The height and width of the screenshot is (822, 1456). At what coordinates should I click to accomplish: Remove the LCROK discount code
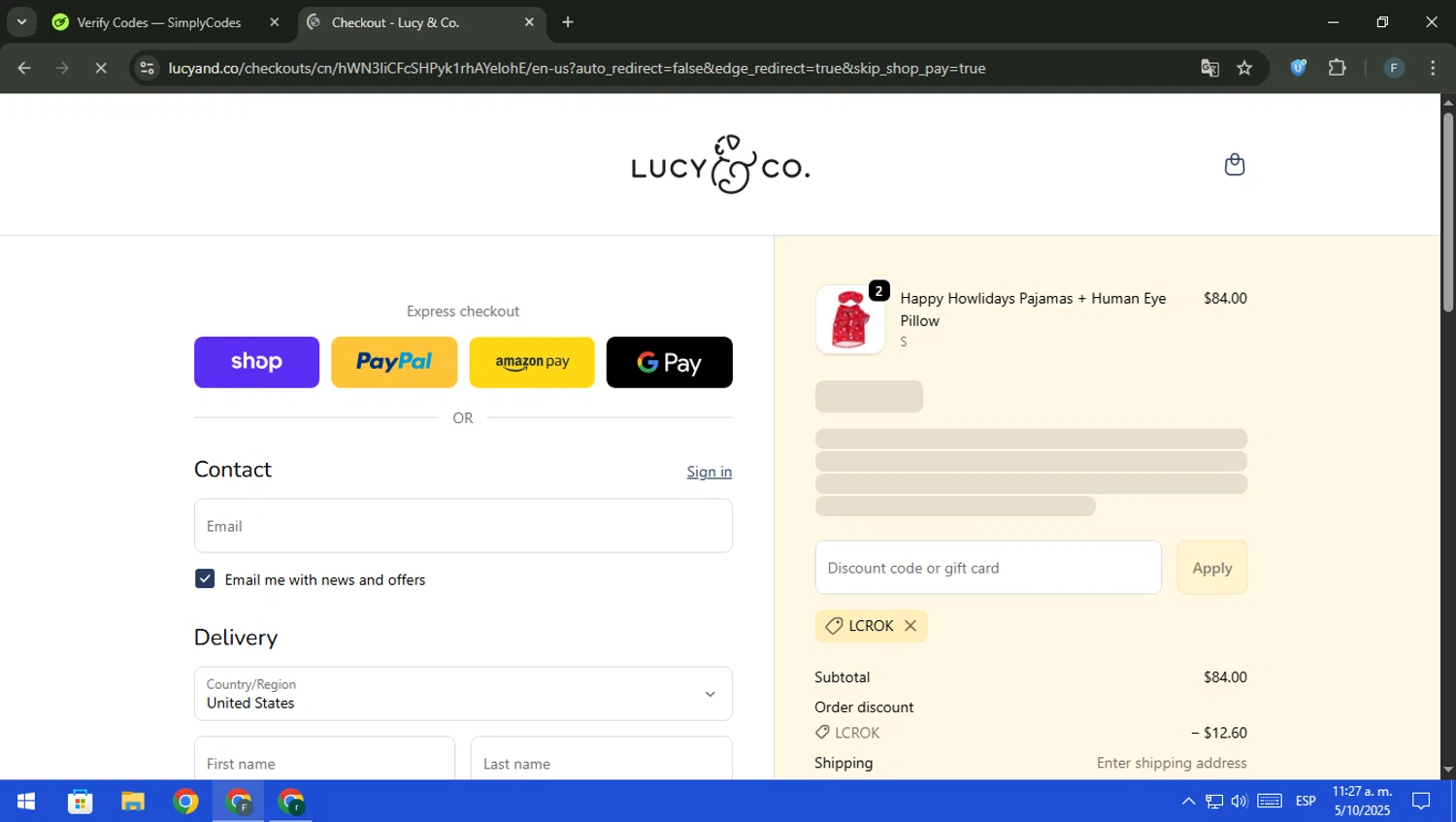click(x=910, y=626)
